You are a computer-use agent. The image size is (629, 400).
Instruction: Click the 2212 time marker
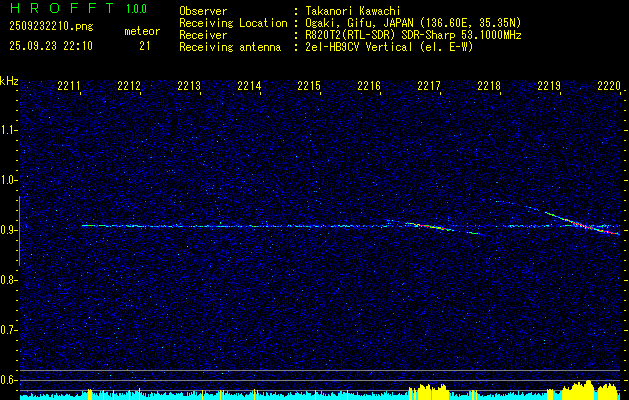[x=130, y=85]
